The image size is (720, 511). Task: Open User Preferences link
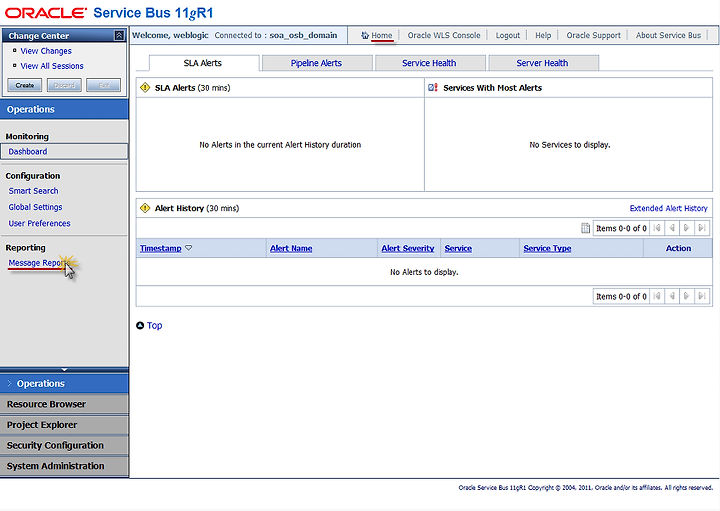point(39,224)
